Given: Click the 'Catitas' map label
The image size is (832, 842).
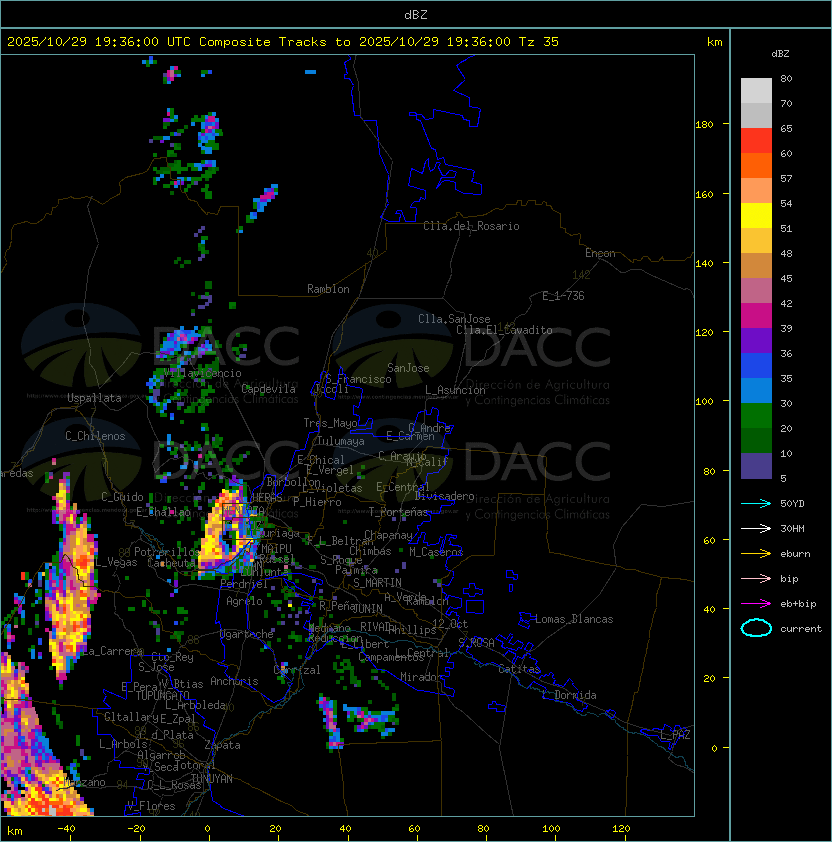Looking at the screenshot, I should pyautogui.click(x=519, y=669).
